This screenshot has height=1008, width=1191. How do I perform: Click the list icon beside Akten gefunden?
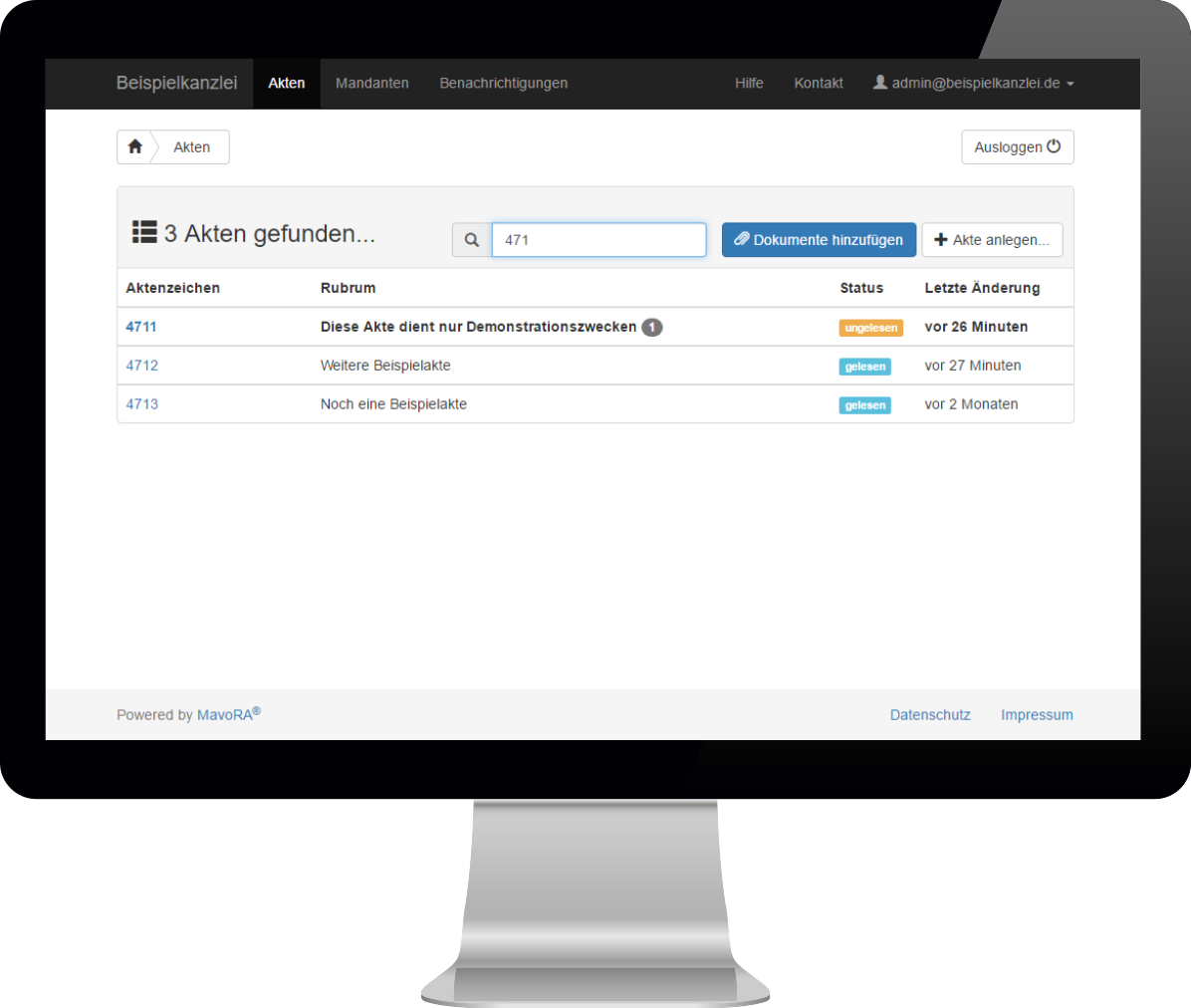pos(144,232)
